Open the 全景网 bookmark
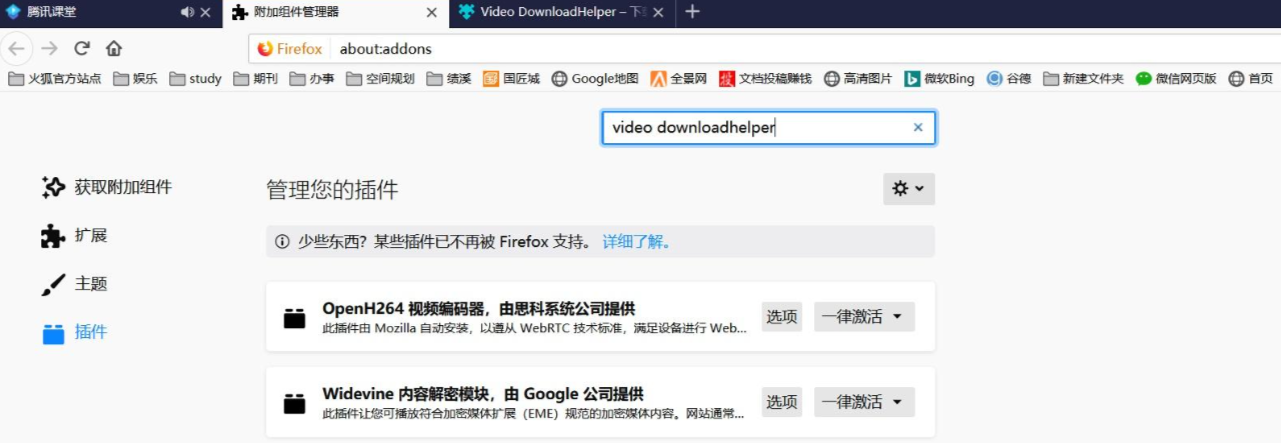 click(679, 79)
